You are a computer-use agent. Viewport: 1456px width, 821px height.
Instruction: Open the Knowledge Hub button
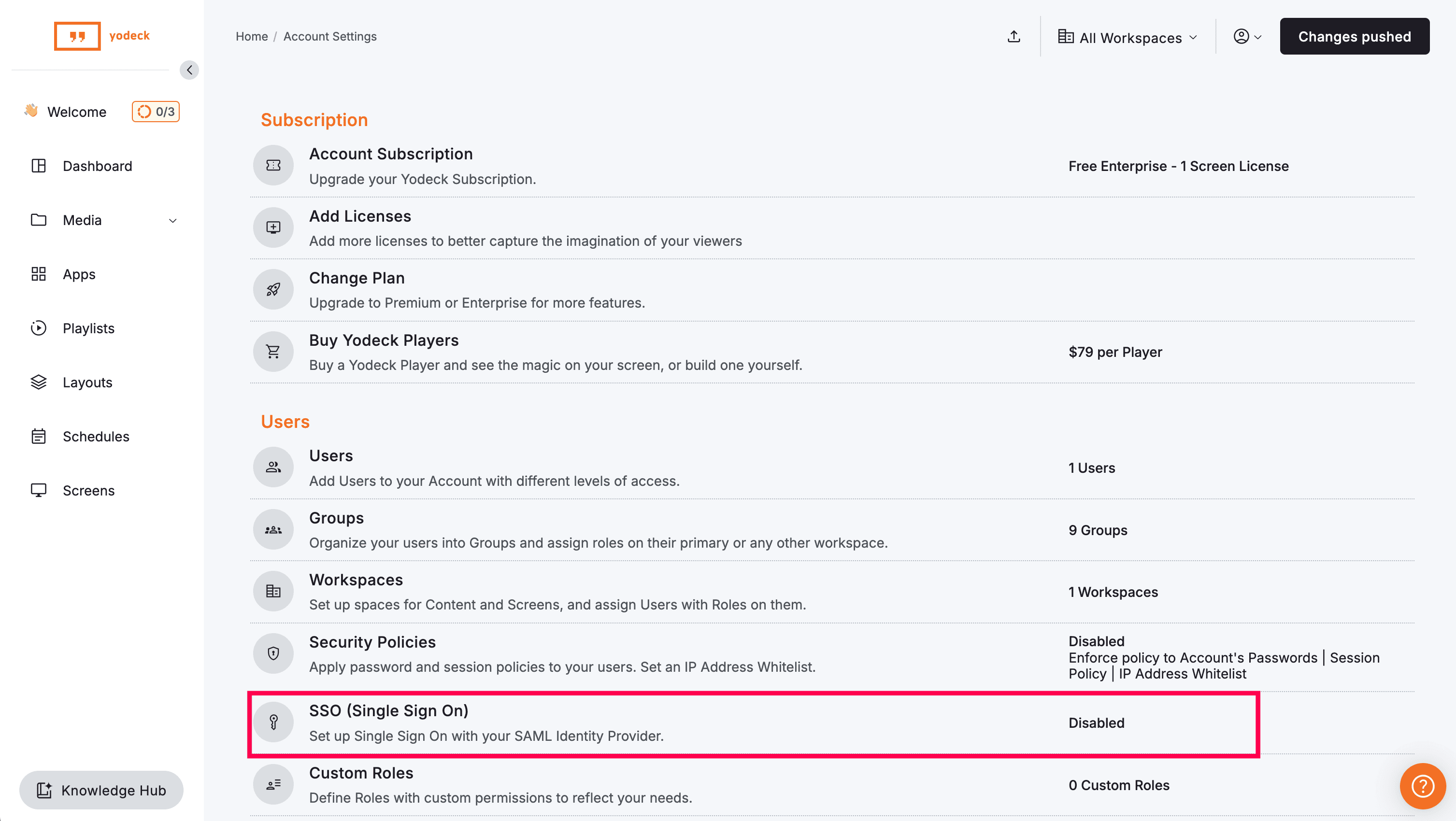pyautogui.click(x=101, y=790)
